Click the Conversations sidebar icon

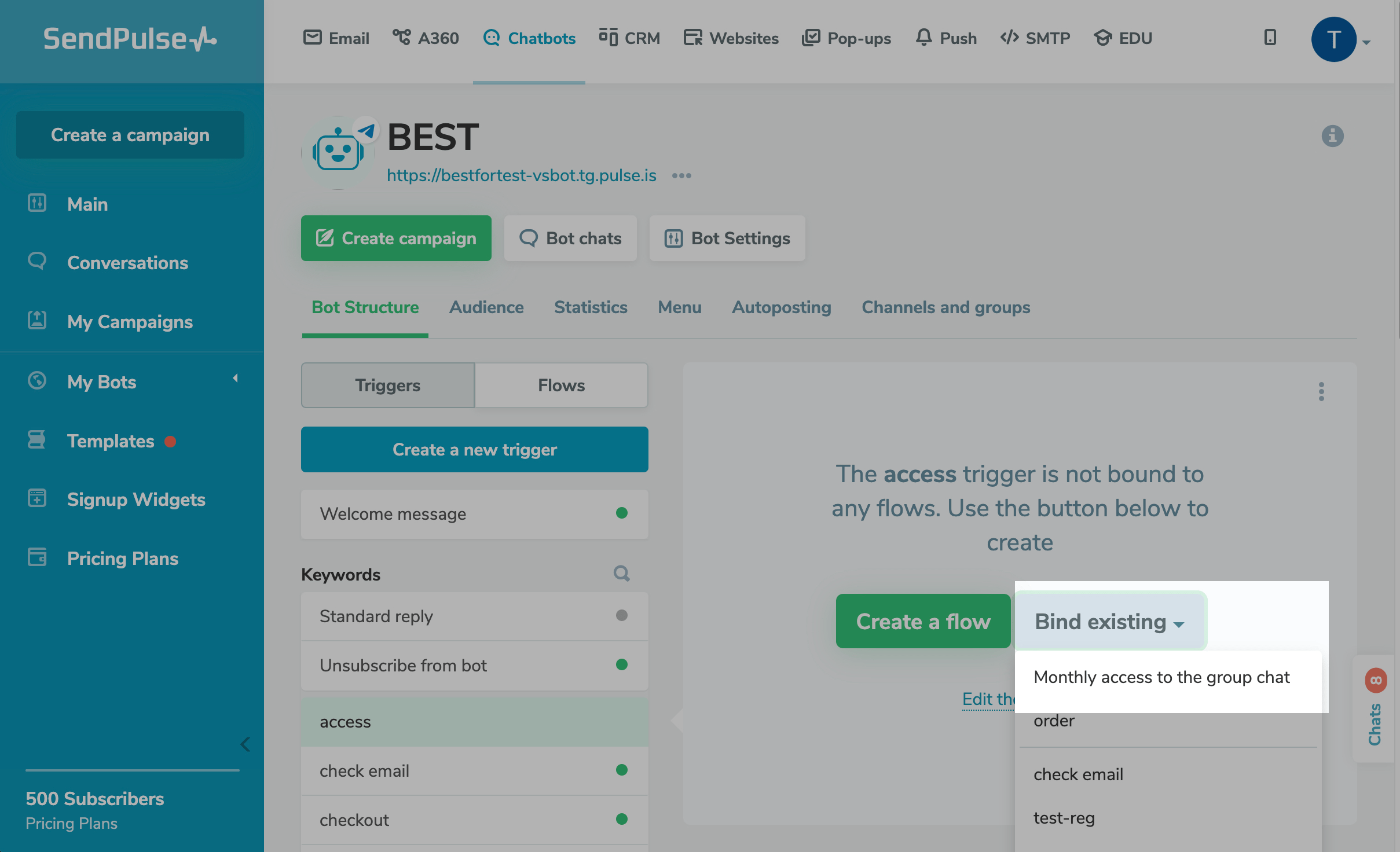(37, 262)
